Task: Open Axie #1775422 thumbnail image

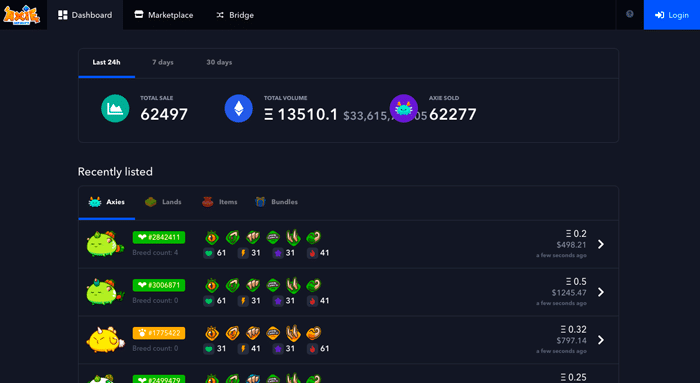Action: tap(105, 340)
